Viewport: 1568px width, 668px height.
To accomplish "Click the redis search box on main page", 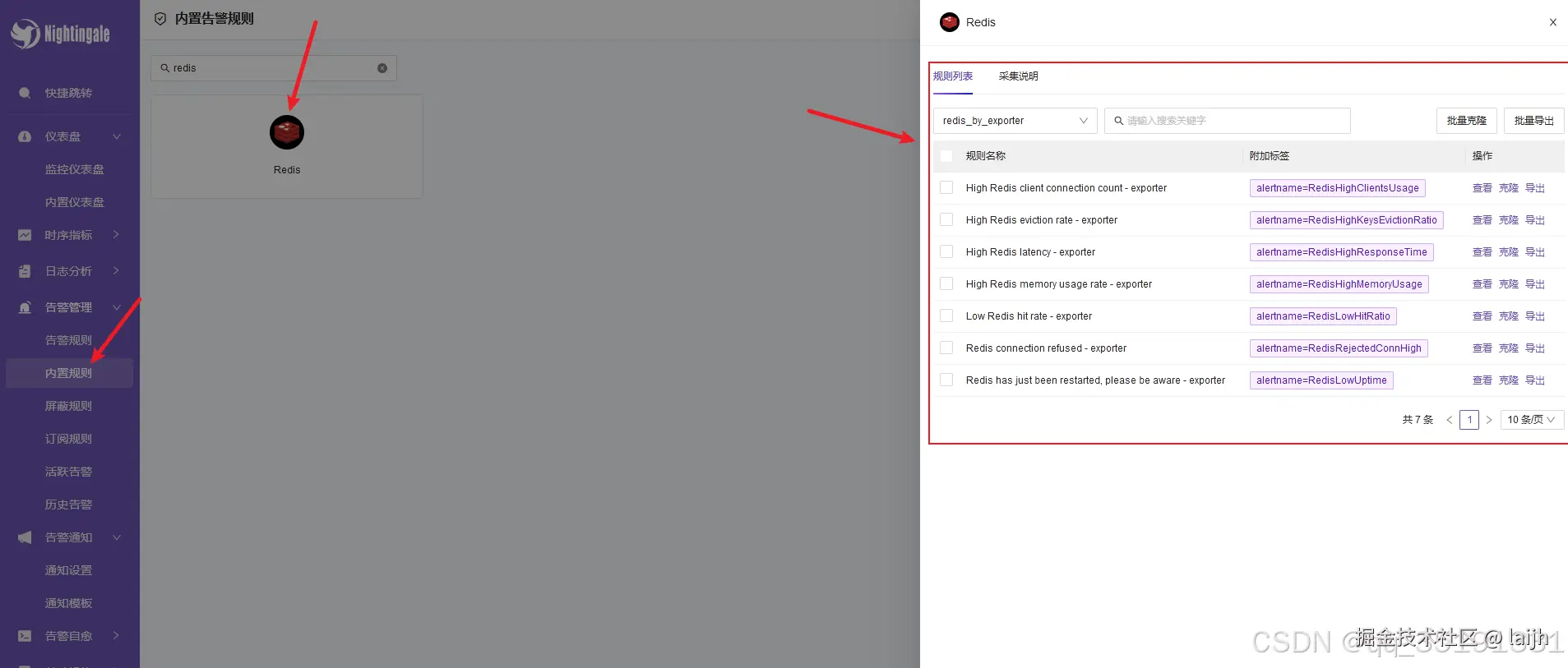I will [274, 68].
